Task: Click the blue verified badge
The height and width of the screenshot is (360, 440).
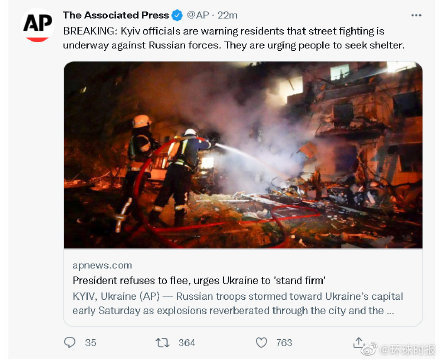Action: 177,15
